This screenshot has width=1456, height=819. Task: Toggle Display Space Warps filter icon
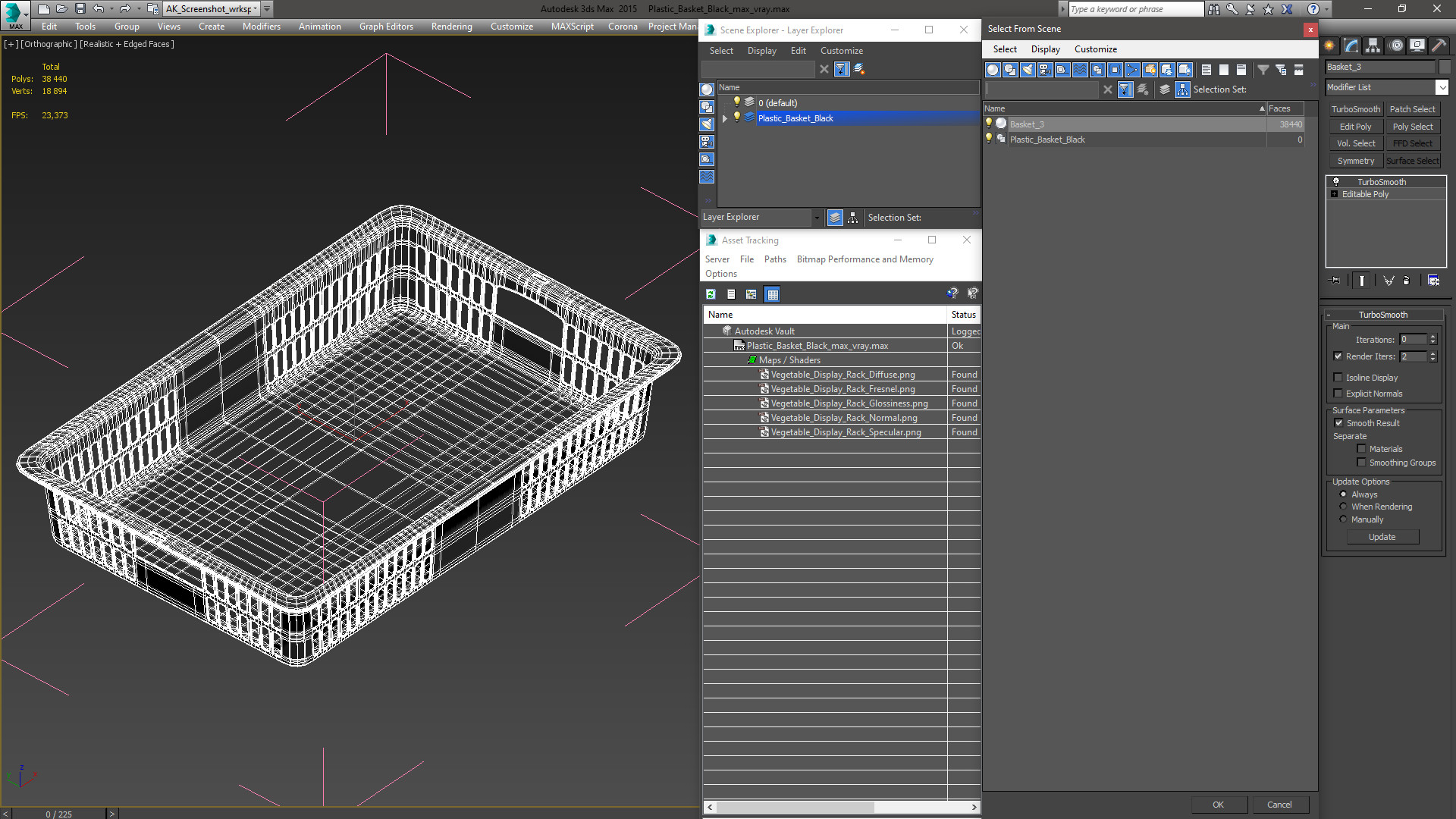coord(1080,70)
